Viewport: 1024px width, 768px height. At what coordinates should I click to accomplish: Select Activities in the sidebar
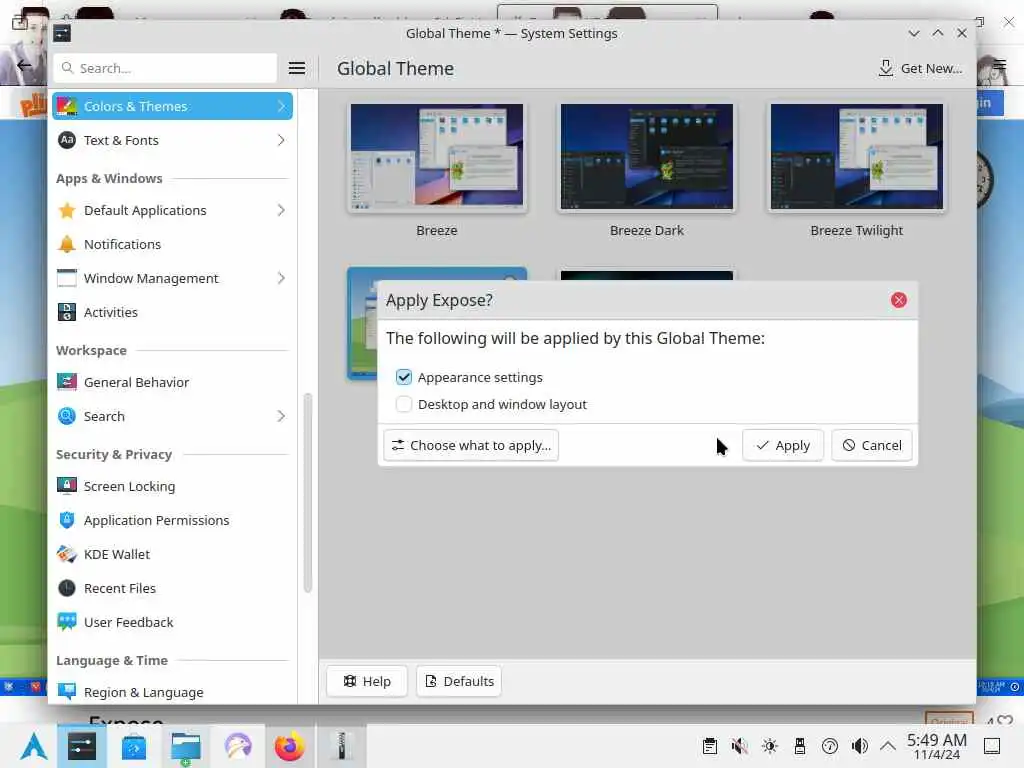pos(172,312)
